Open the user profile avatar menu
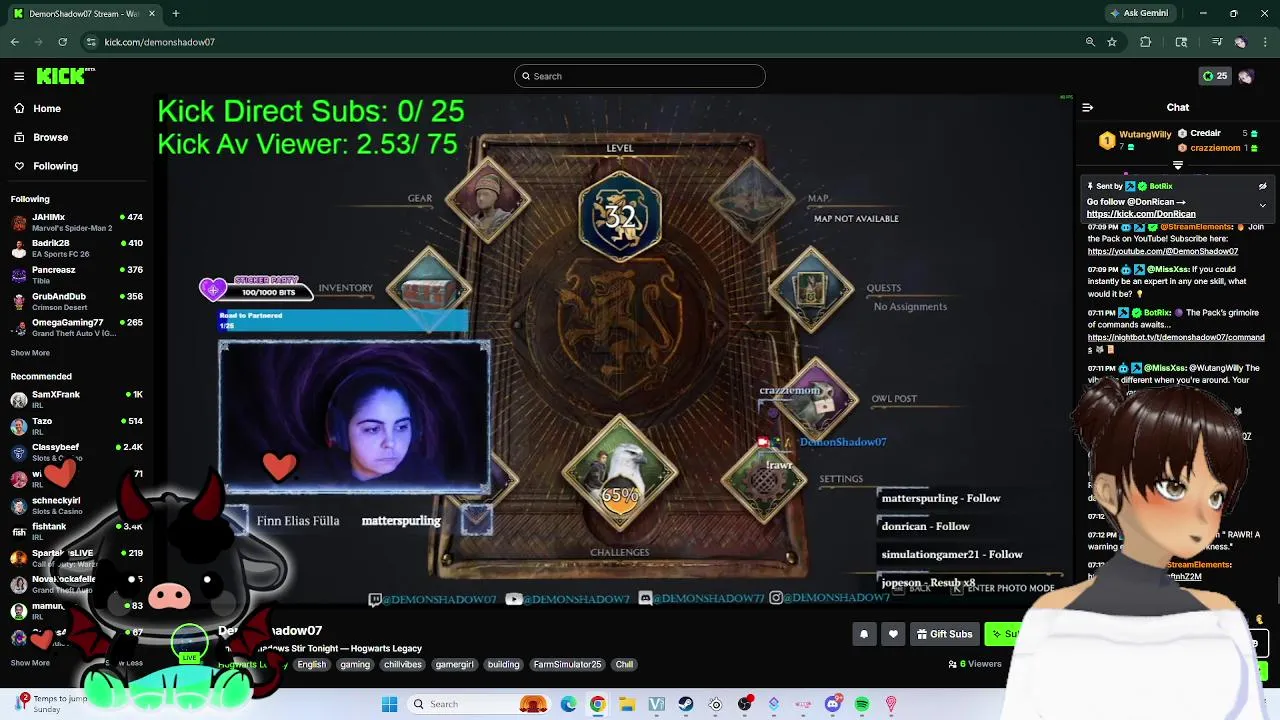 1246,76
